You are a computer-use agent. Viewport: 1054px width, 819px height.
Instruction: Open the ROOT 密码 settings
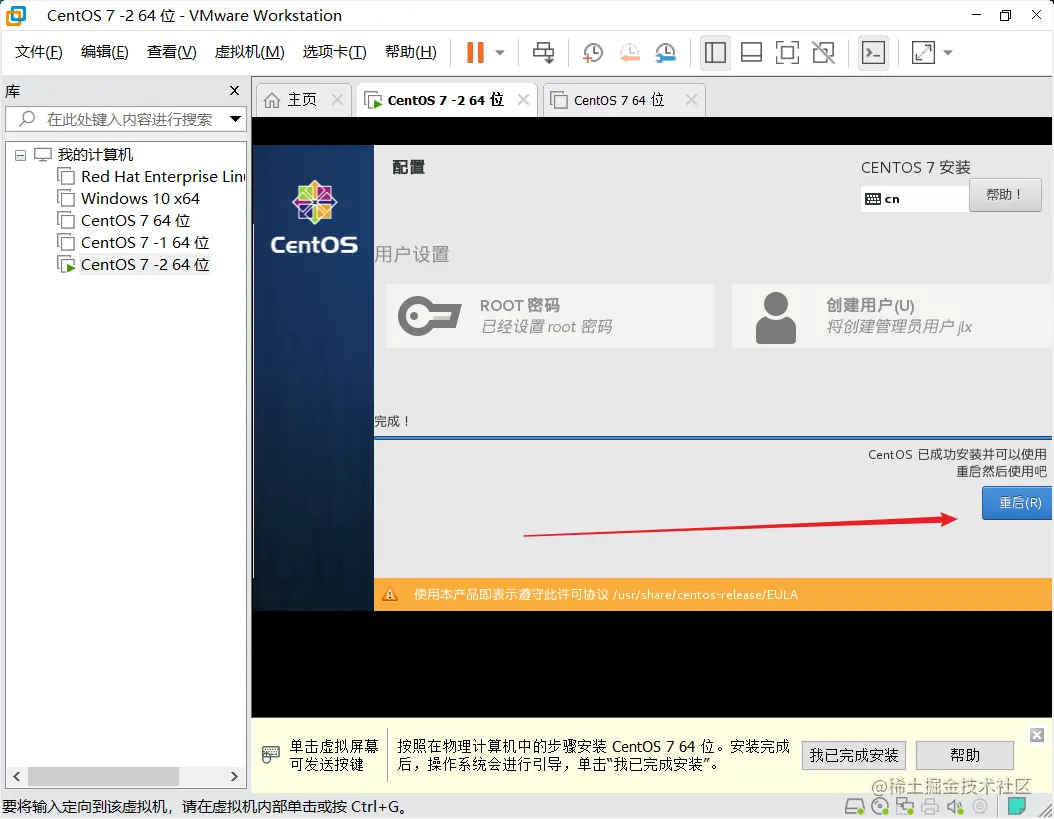click(550, 316)
